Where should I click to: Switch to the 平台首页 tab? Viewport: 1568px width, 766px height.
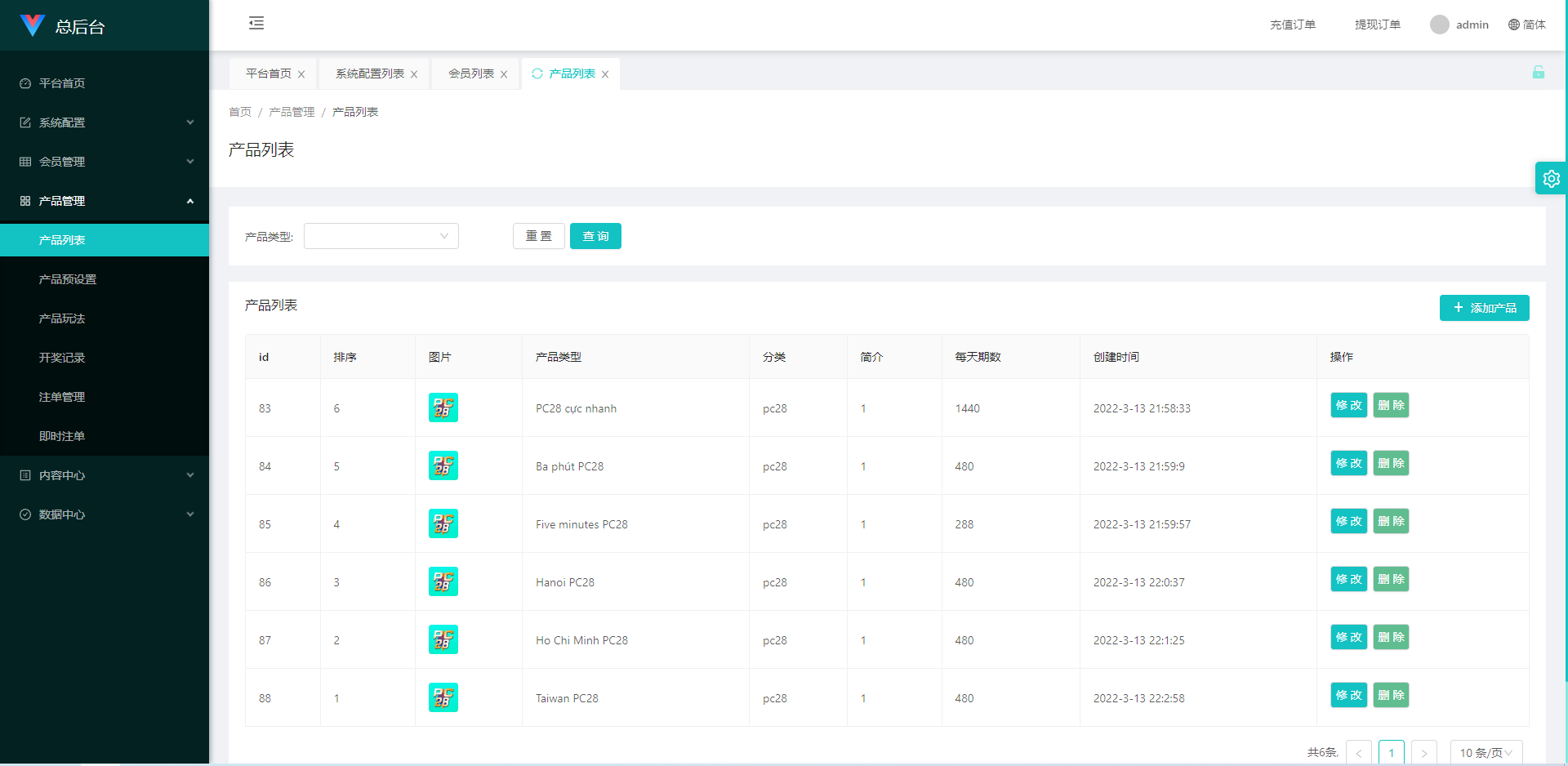point(268,73)
